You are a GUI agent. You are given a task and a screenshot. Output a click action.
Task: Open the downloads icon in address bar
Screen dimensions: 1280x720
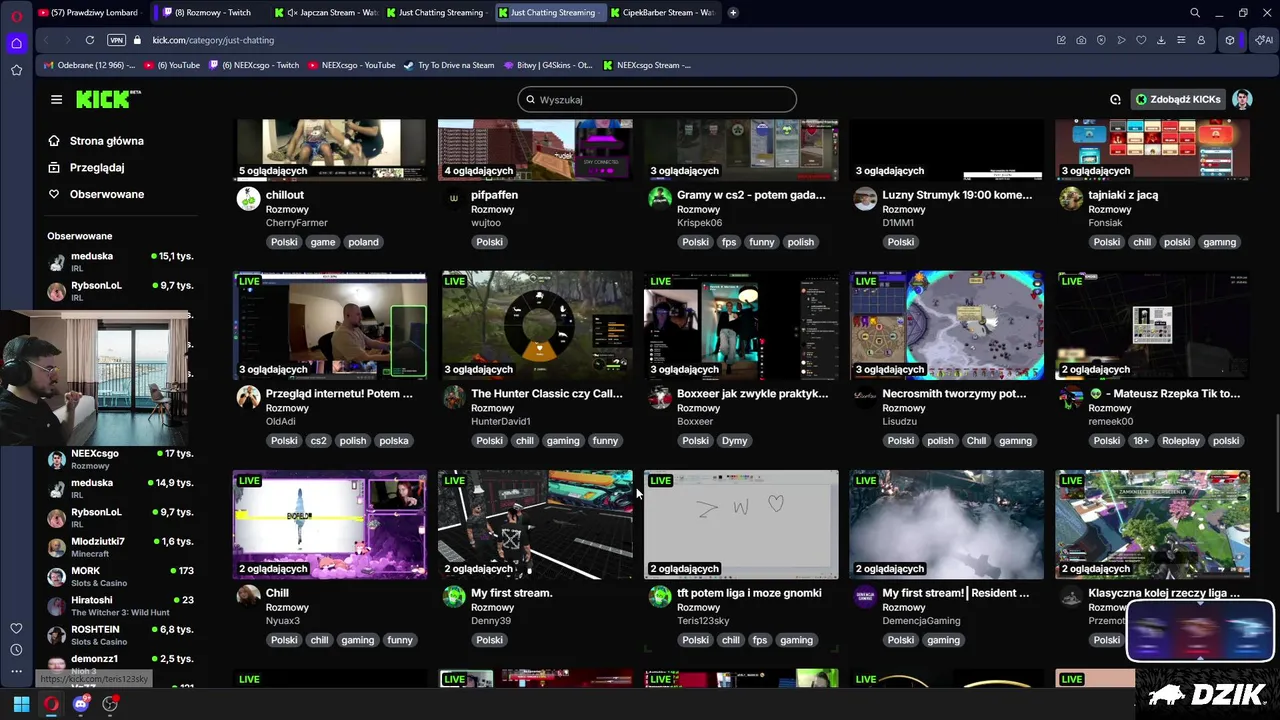[1161, 40]
